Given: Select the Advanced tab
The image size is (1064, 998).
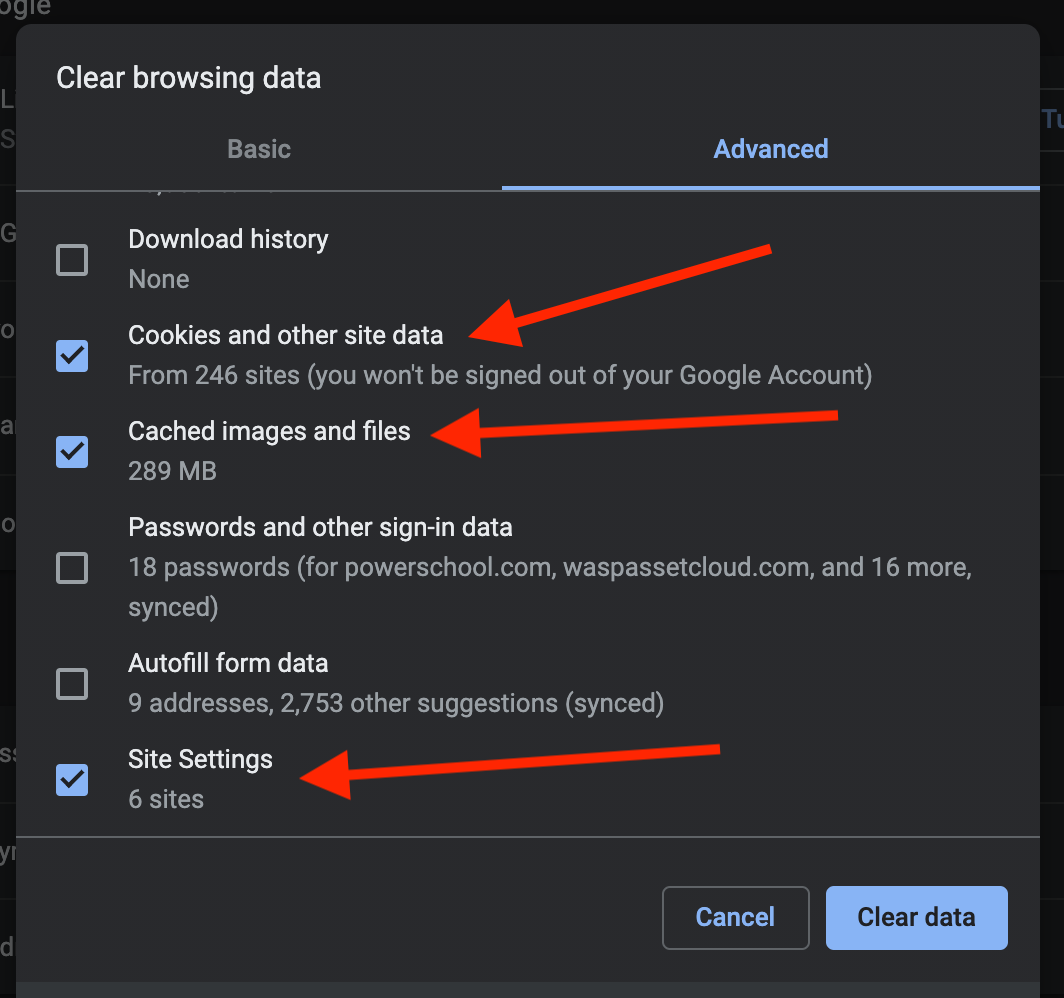Looking at the screenshot, I should 770,149.
